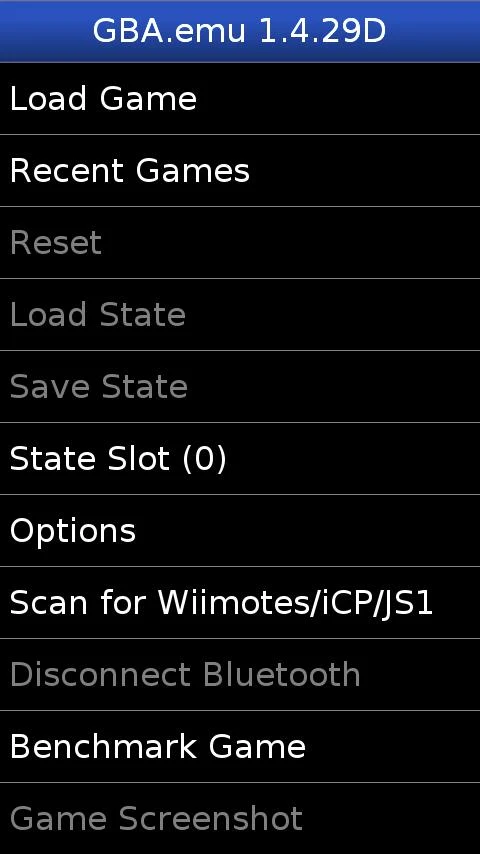Select the Game Screenshot entry
The height and width of the screenshot is (854, 480).
point(240,818)
